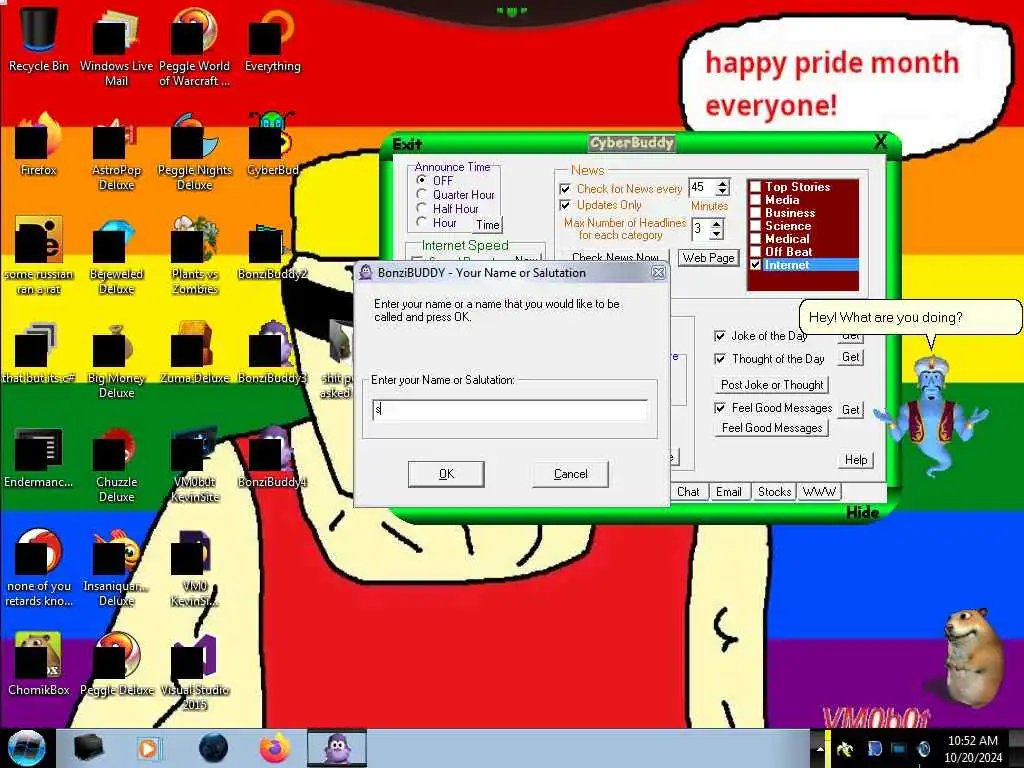This screenshot has height=768, width=1024.
Task: Decrease the news check minutes value
Action: [722, 192]
